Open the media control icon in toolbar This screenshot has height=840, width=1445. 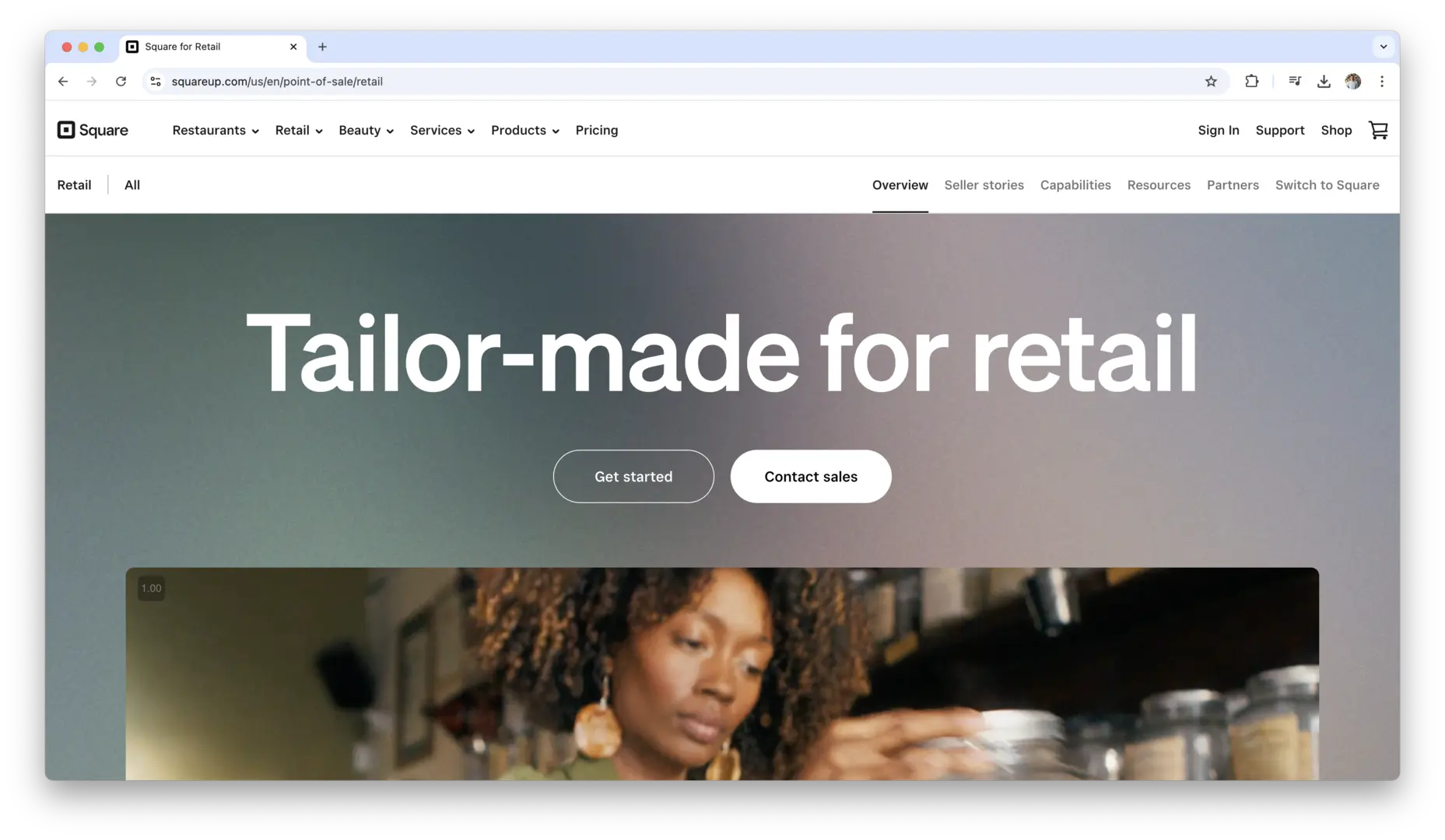point(1295,81)
